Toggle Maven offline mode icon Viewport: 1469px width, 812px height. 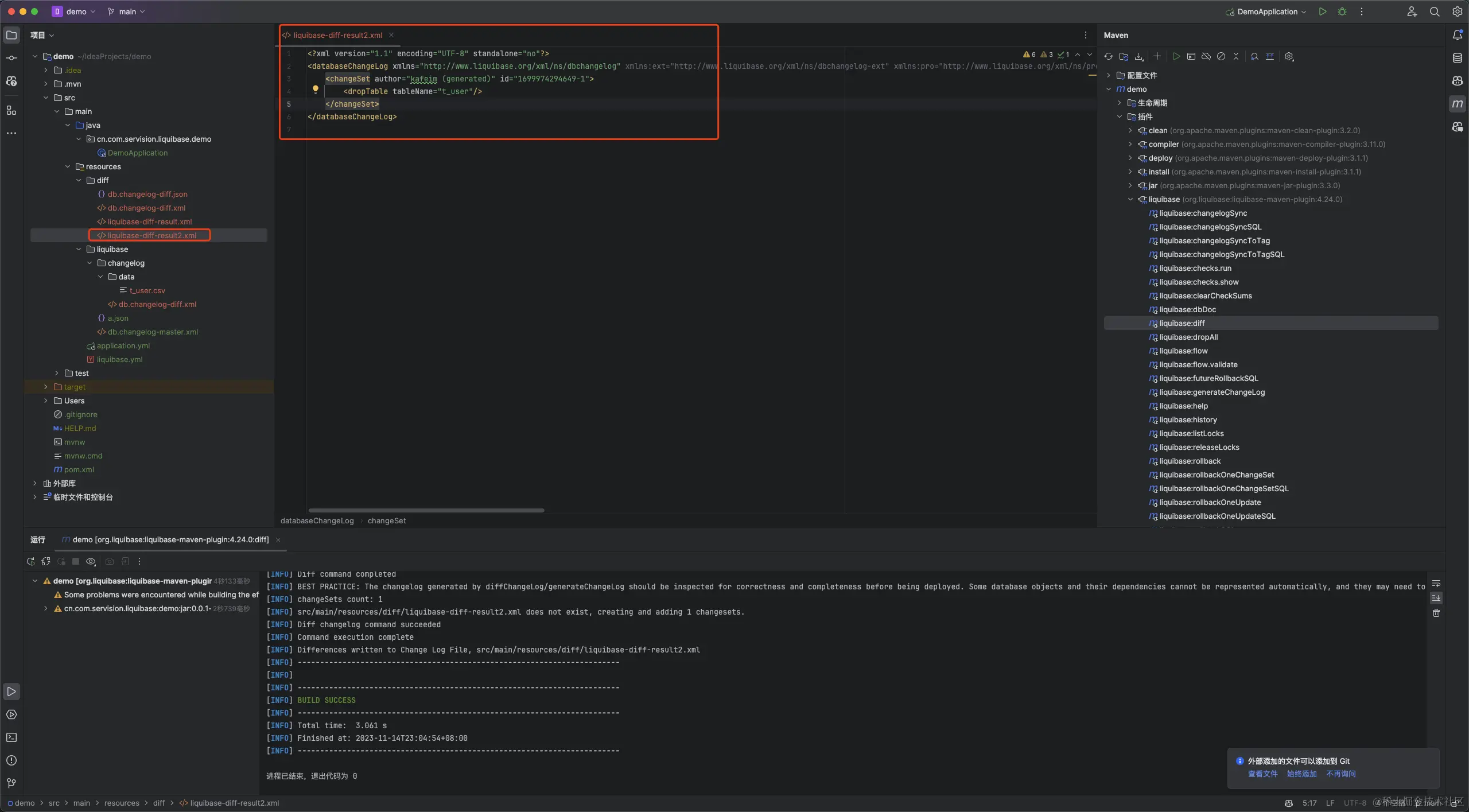click(x=1206, y=56)
